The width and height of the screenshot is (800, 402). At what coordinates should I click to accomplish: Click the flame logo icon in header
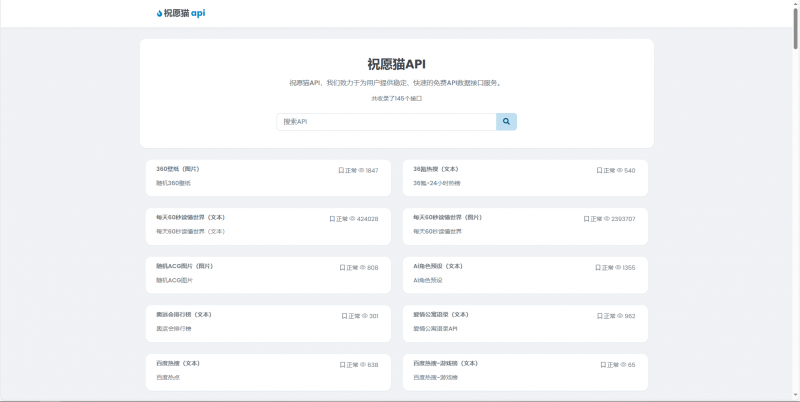[x=159, y=13]
